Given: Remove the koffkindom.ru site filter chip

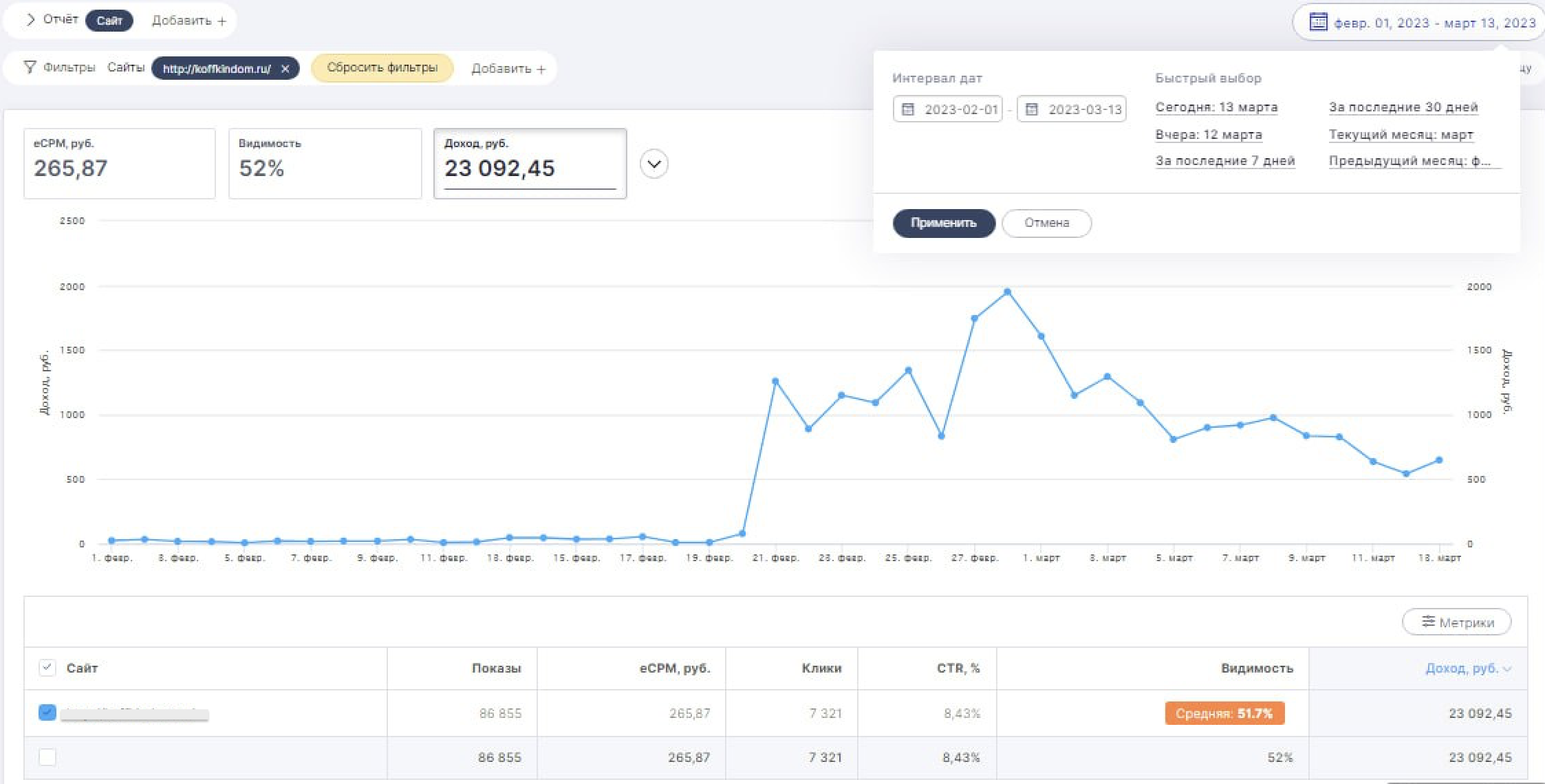Looking at the screenshot, I should (285, 69).
